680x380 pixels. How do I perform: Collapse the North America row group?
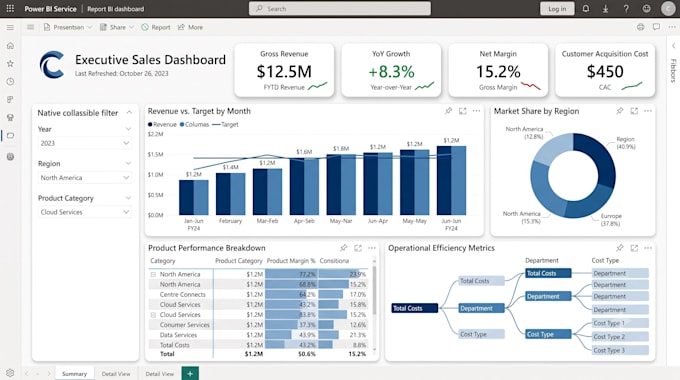coord(153,274)
